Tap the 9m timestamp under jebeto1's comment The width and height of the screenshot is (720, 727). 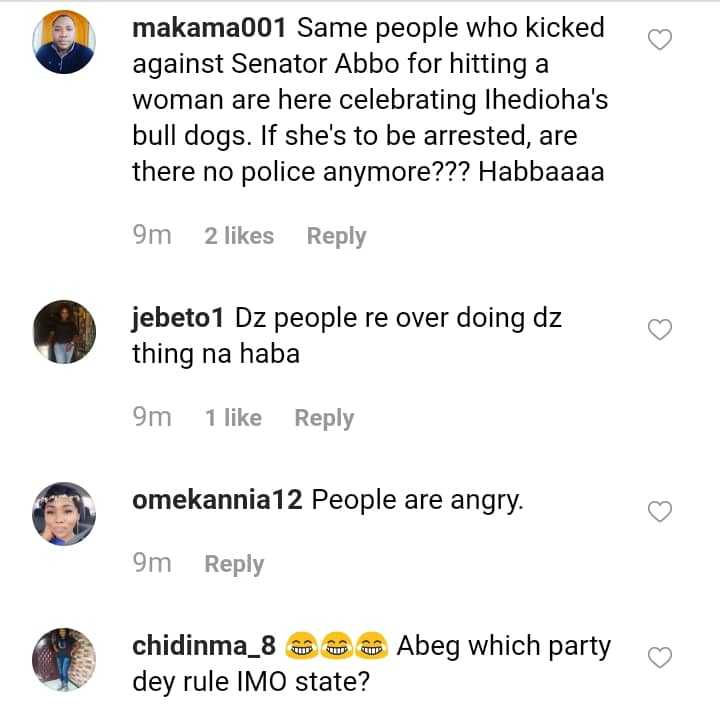[x=152, y=418]
